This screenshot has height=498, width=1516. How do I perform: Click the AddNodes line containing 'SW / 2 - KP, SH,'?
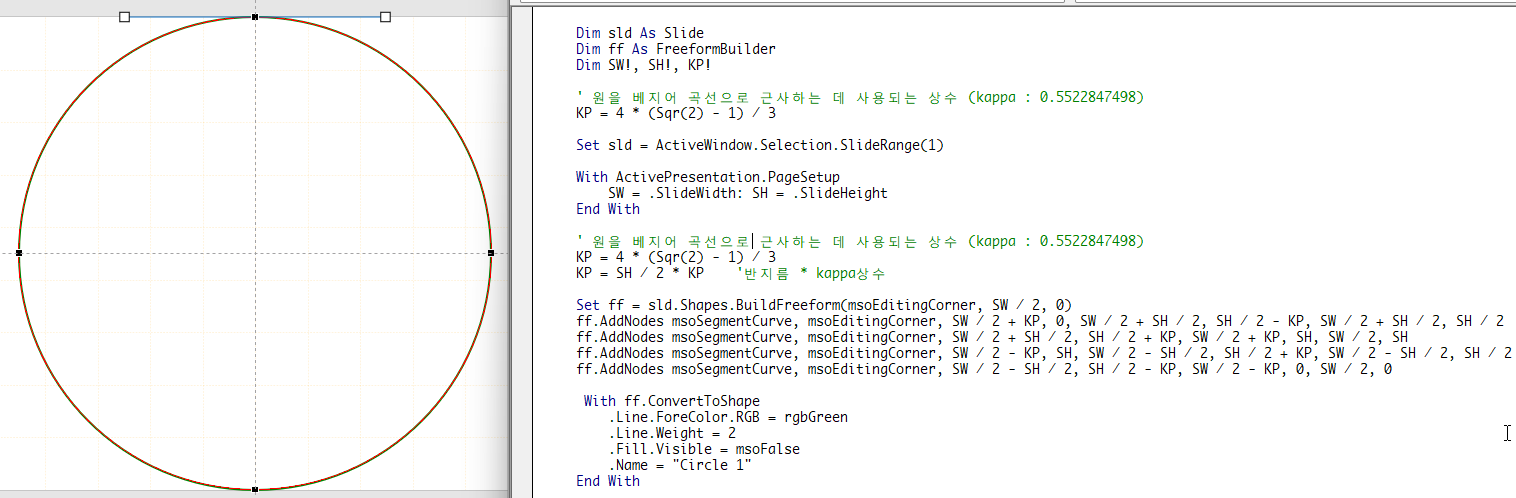pos(1044,353)
